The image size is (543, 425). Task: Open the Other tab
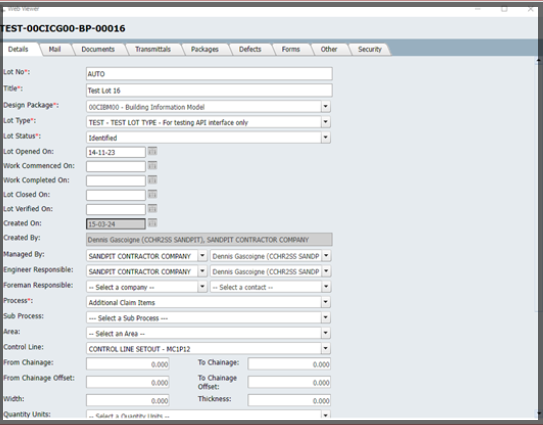329,49
